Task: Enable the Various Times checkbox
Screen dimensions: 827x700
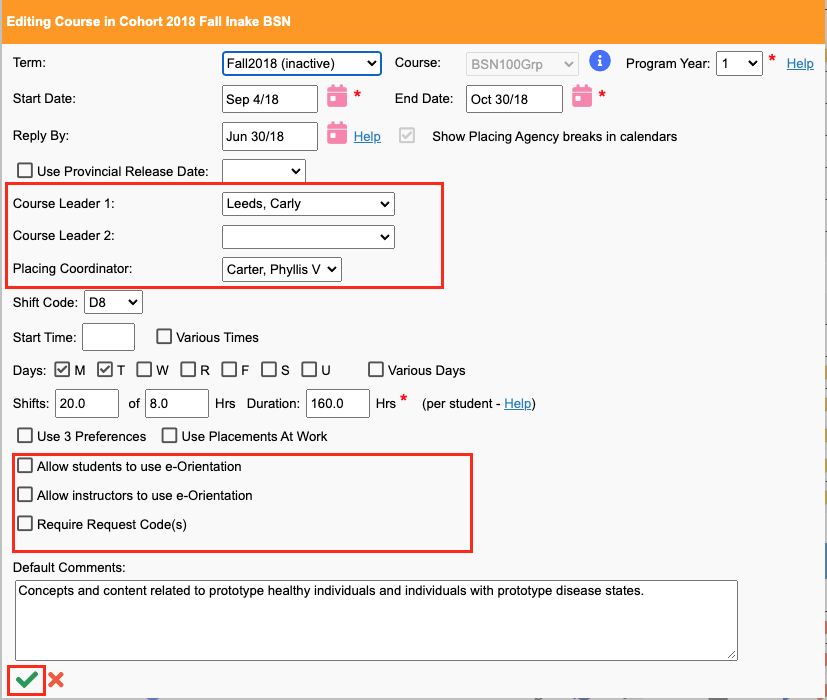Action: click(x=164, y=337)
